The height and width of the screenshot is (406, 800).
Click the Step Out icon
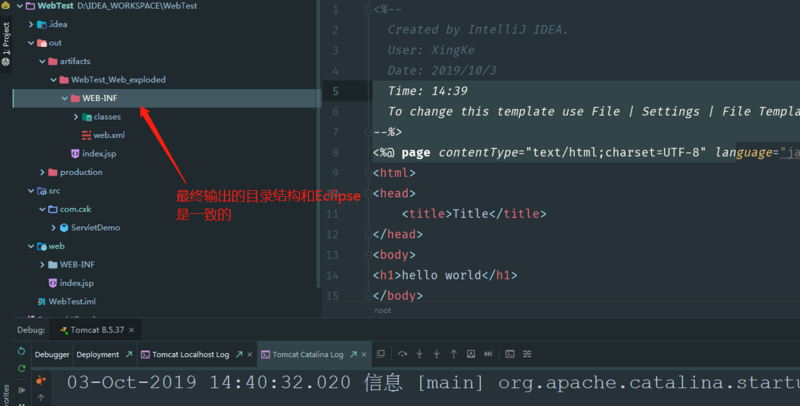click(x=454, y=354)
